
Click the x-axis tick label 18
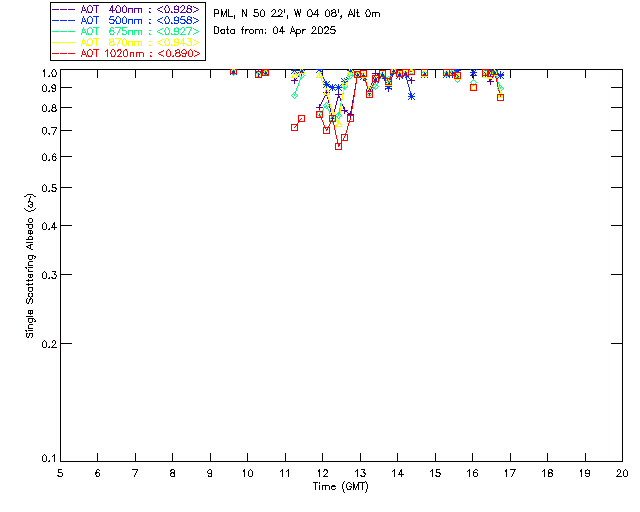547,473
